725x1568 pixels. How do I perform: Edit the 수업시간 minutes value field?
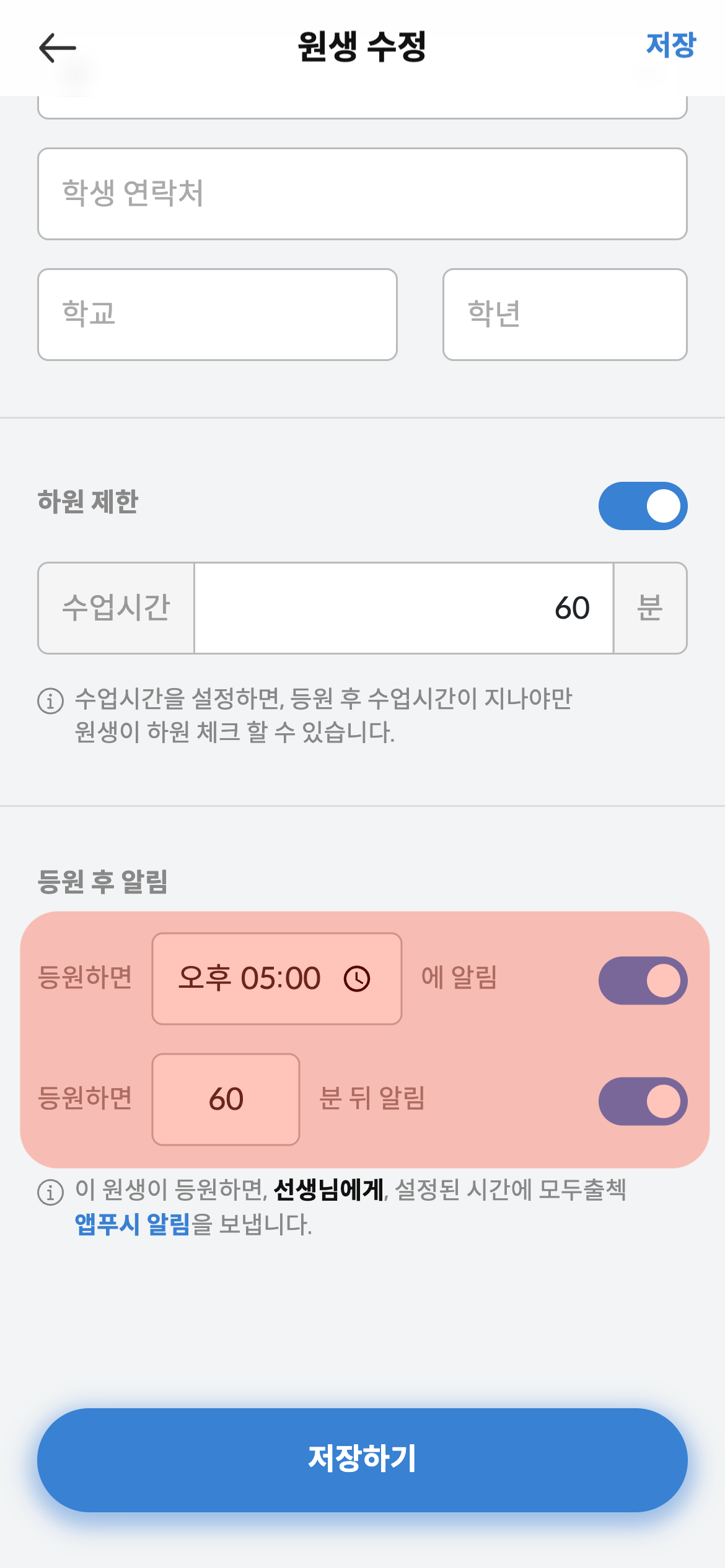click(x=403, y=608)
